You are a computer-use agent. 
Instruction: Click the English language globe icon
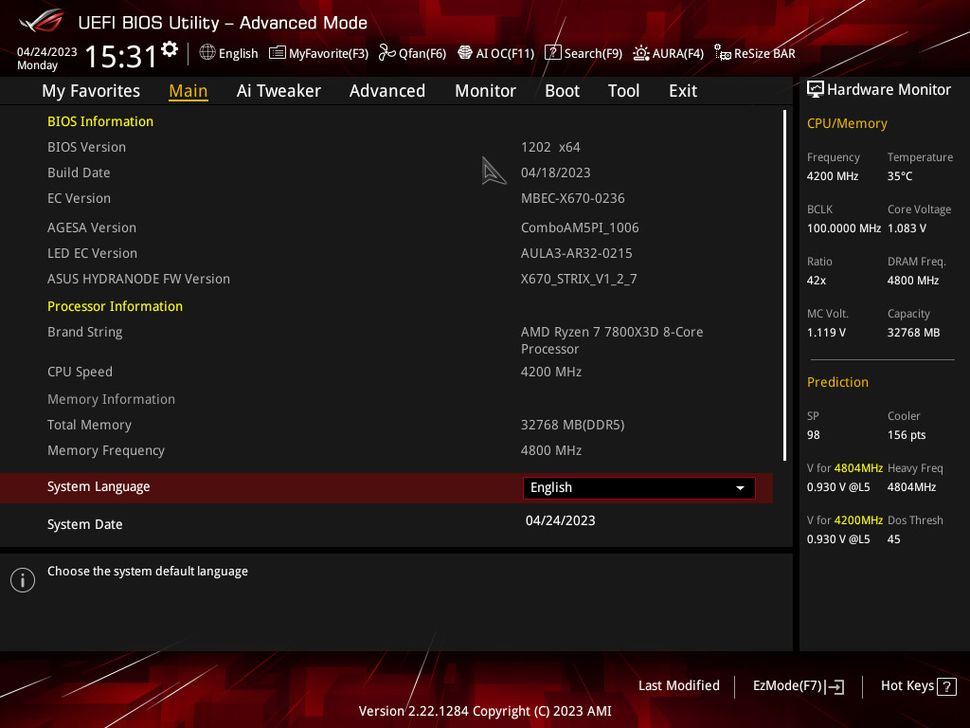207,53
